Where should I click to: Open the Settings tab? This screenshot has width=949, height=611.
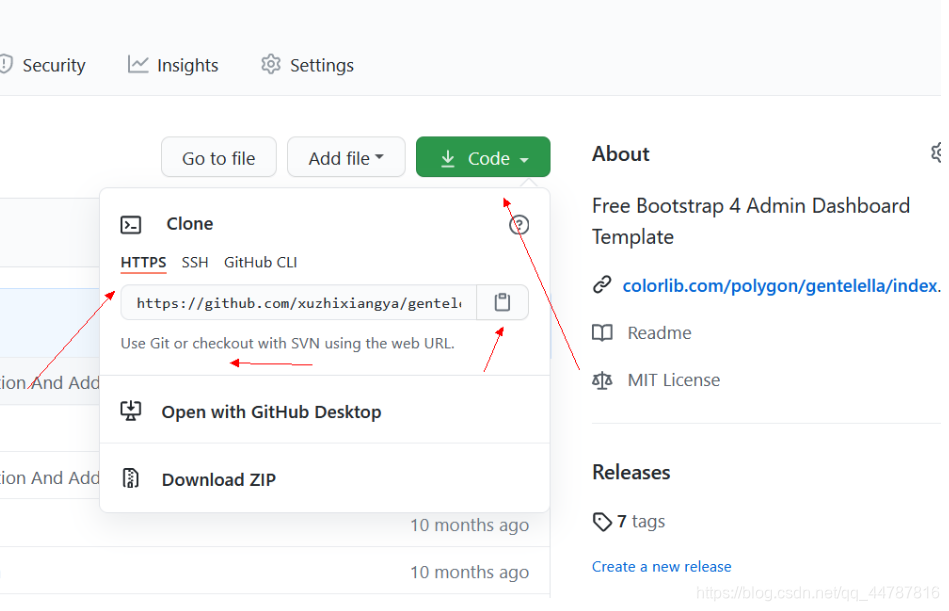click(x=307, y=65)
